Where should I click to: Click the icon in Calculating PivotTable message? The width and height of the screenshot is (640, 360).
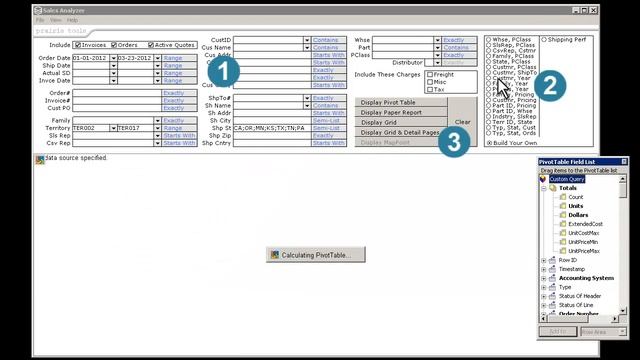(275, 255)
